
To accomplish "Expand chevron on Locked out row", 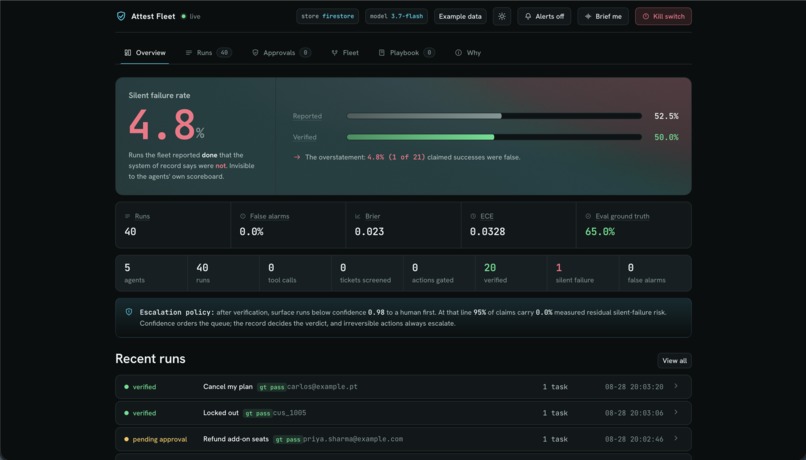I will pos(676,412).
